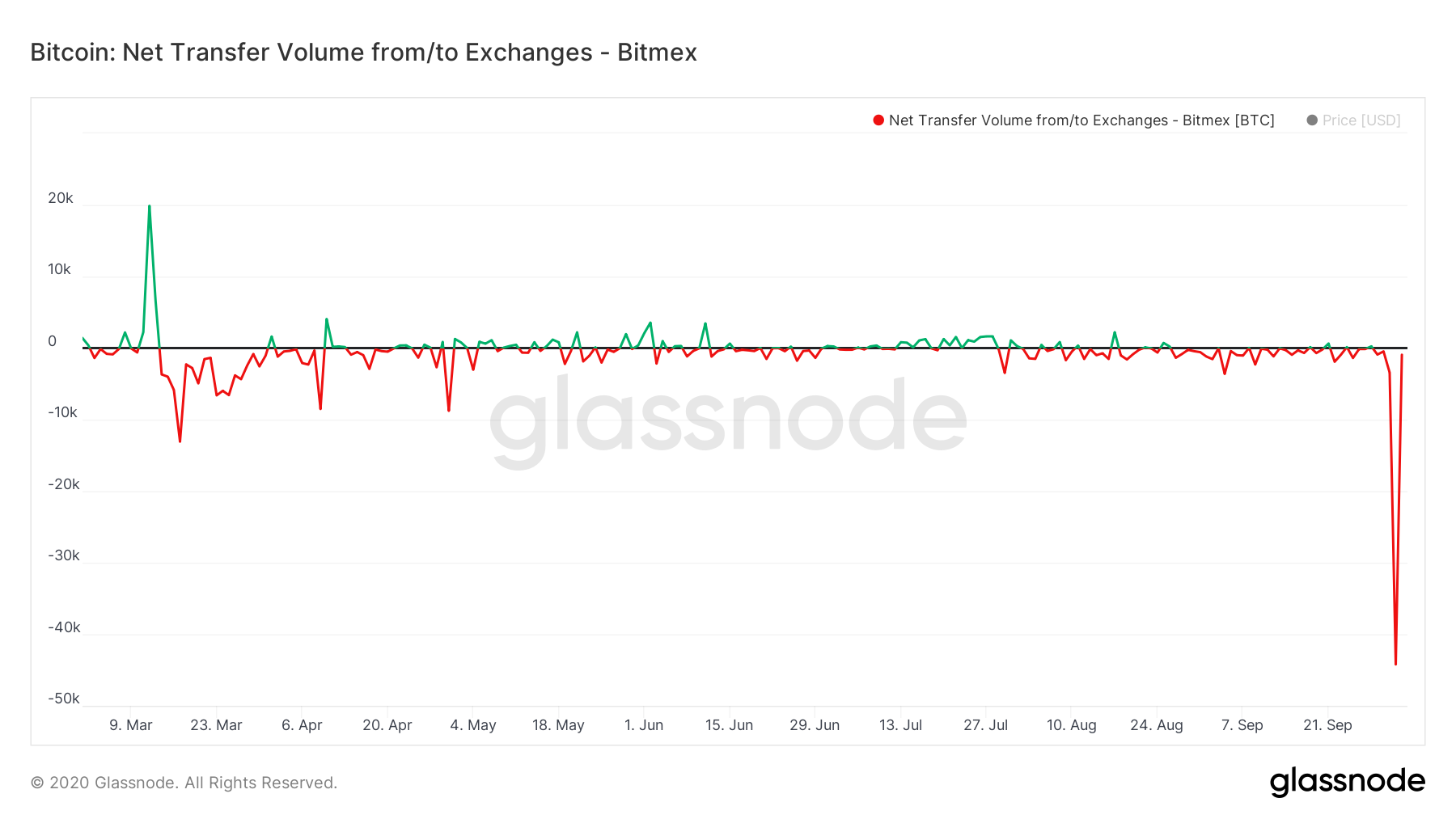Click the glassnode logo at bottom right
The width and height of the screenshot is (1456, 819).
click(1347, 782)
